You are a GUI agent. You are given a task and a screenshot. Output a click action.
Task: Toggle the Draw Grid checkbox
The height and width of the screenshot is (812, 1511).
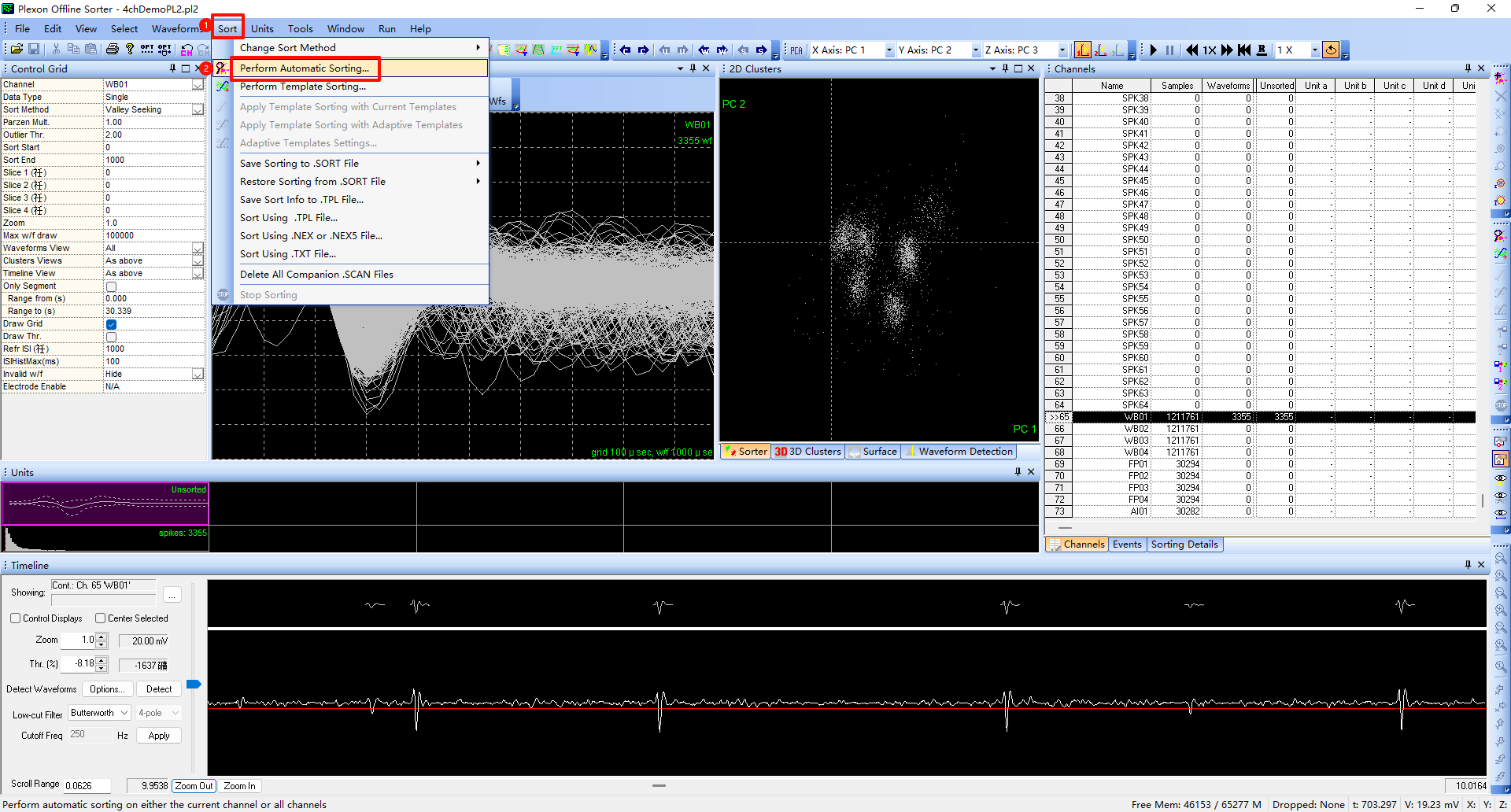click(111, 324)
